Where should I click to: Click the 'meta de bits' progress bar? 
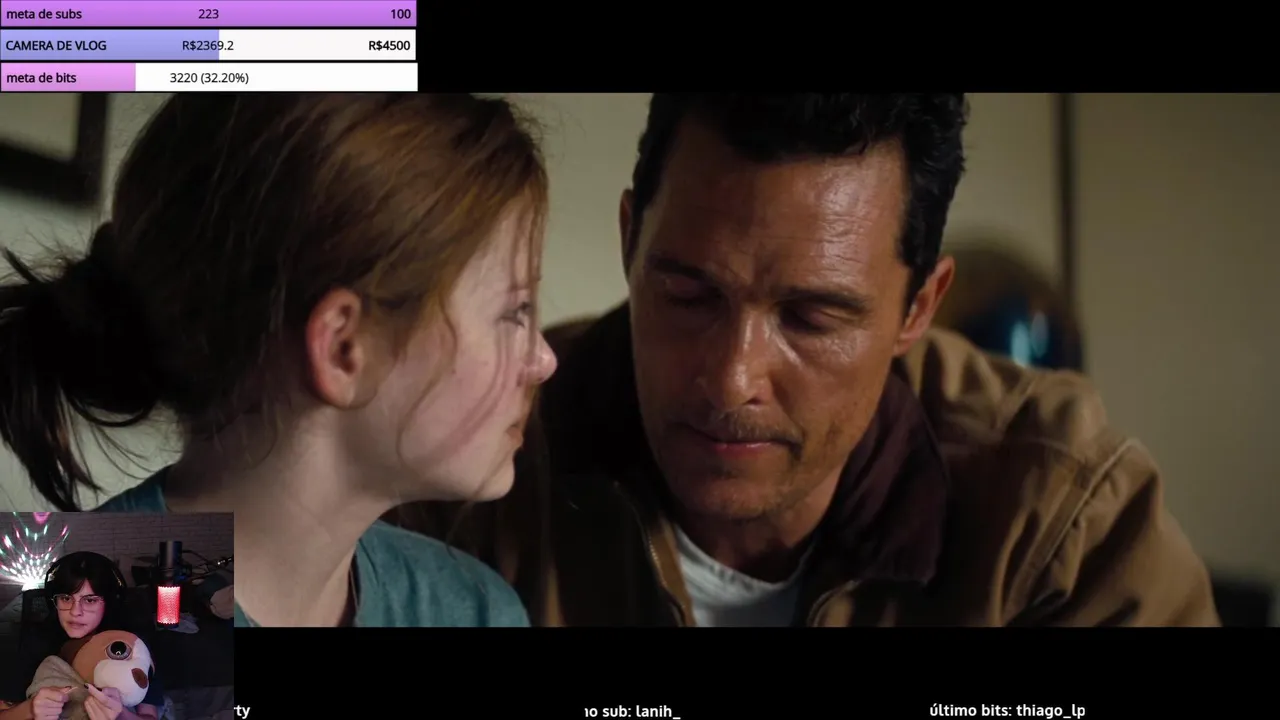coord(208,77)
